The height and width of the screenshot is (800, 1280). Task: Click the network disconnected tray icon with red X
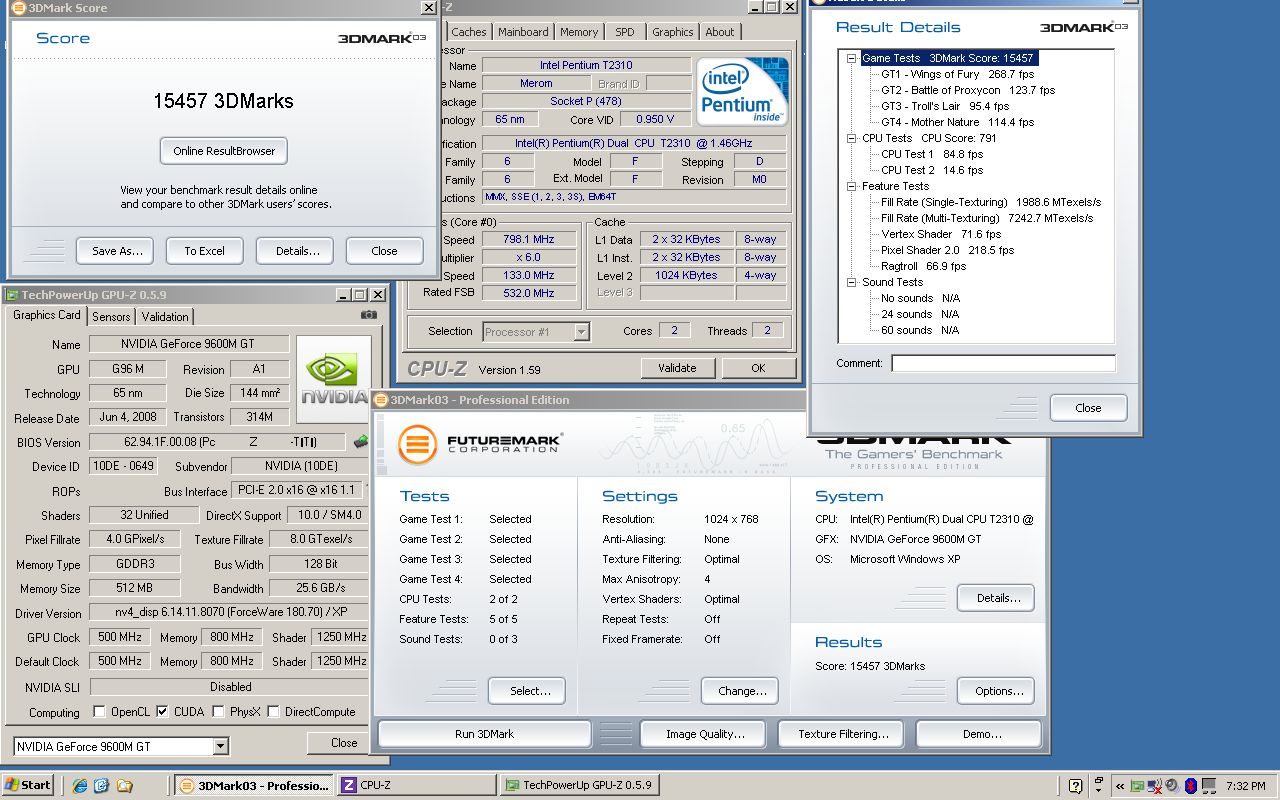1155,785
